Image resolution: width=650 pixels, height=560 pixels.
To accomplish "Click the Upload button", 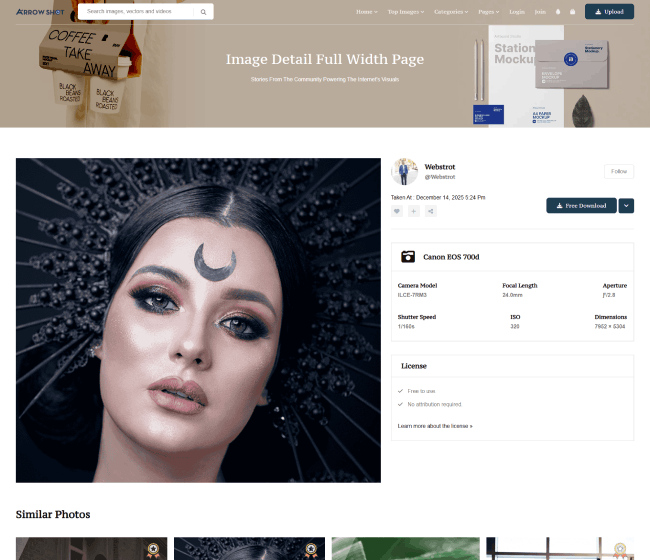I will [x=609, y=12].
